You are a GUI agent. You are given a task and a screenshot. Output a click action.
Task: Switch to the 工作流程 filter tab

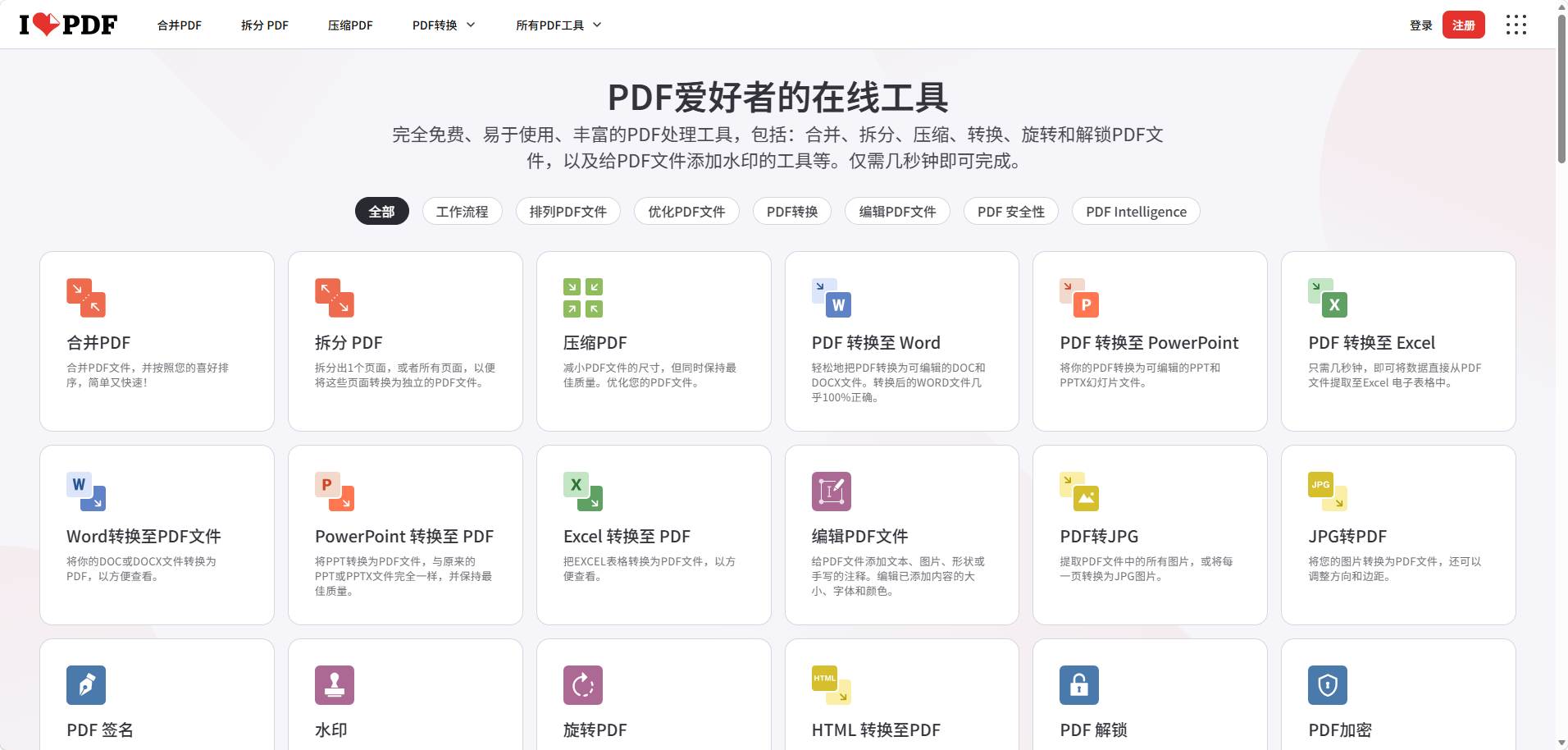(463, 212)
